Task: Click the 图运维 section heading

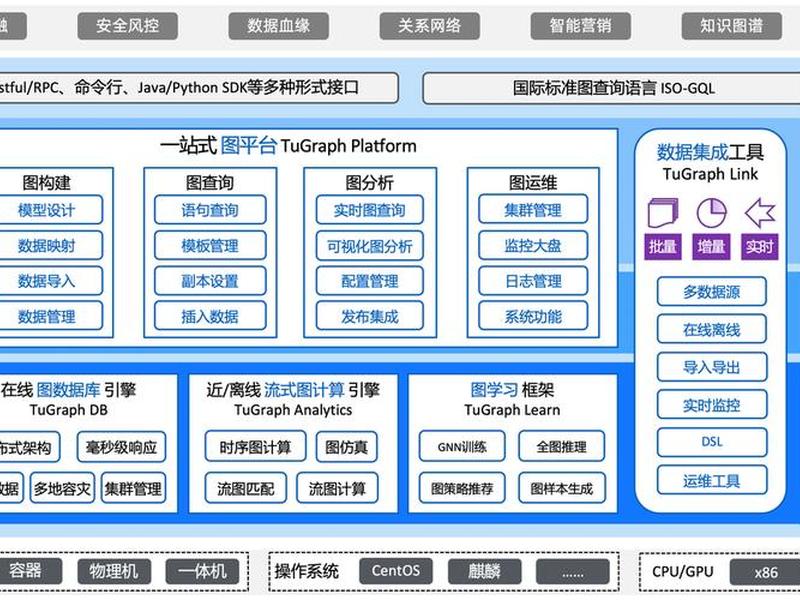Action: (x=533, y=182)
